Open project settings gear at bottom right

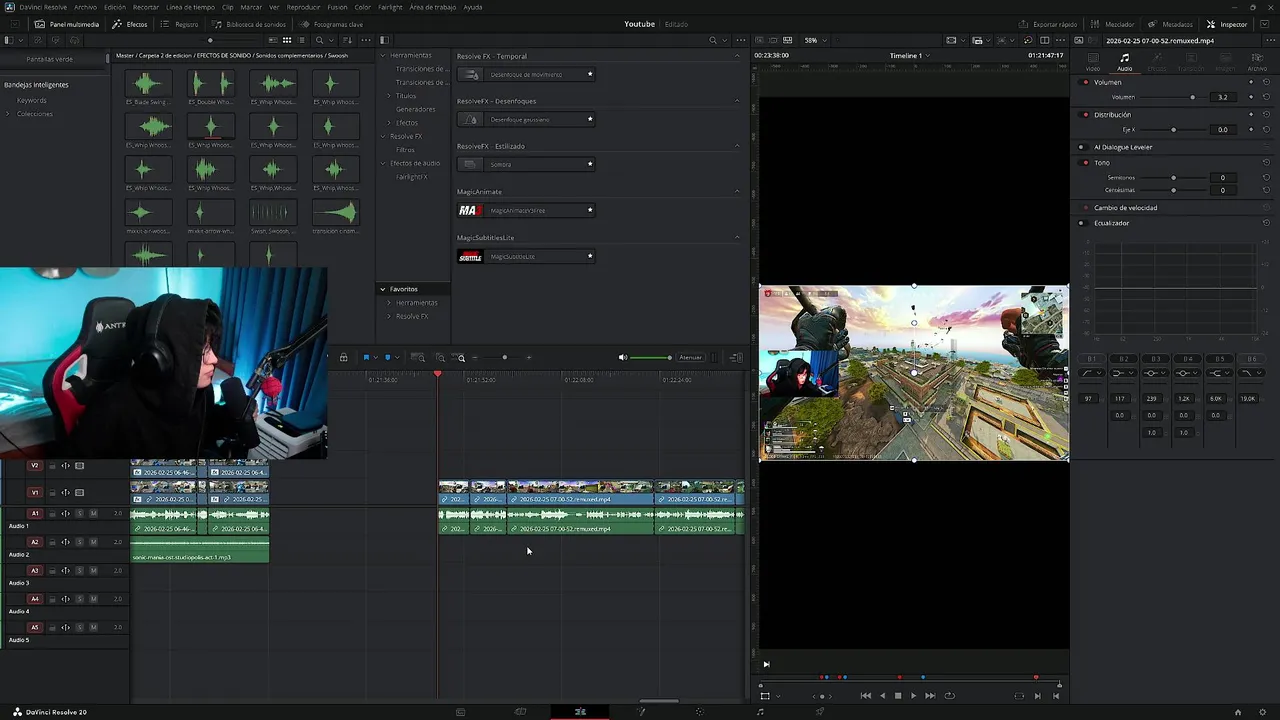[1263, 712]
